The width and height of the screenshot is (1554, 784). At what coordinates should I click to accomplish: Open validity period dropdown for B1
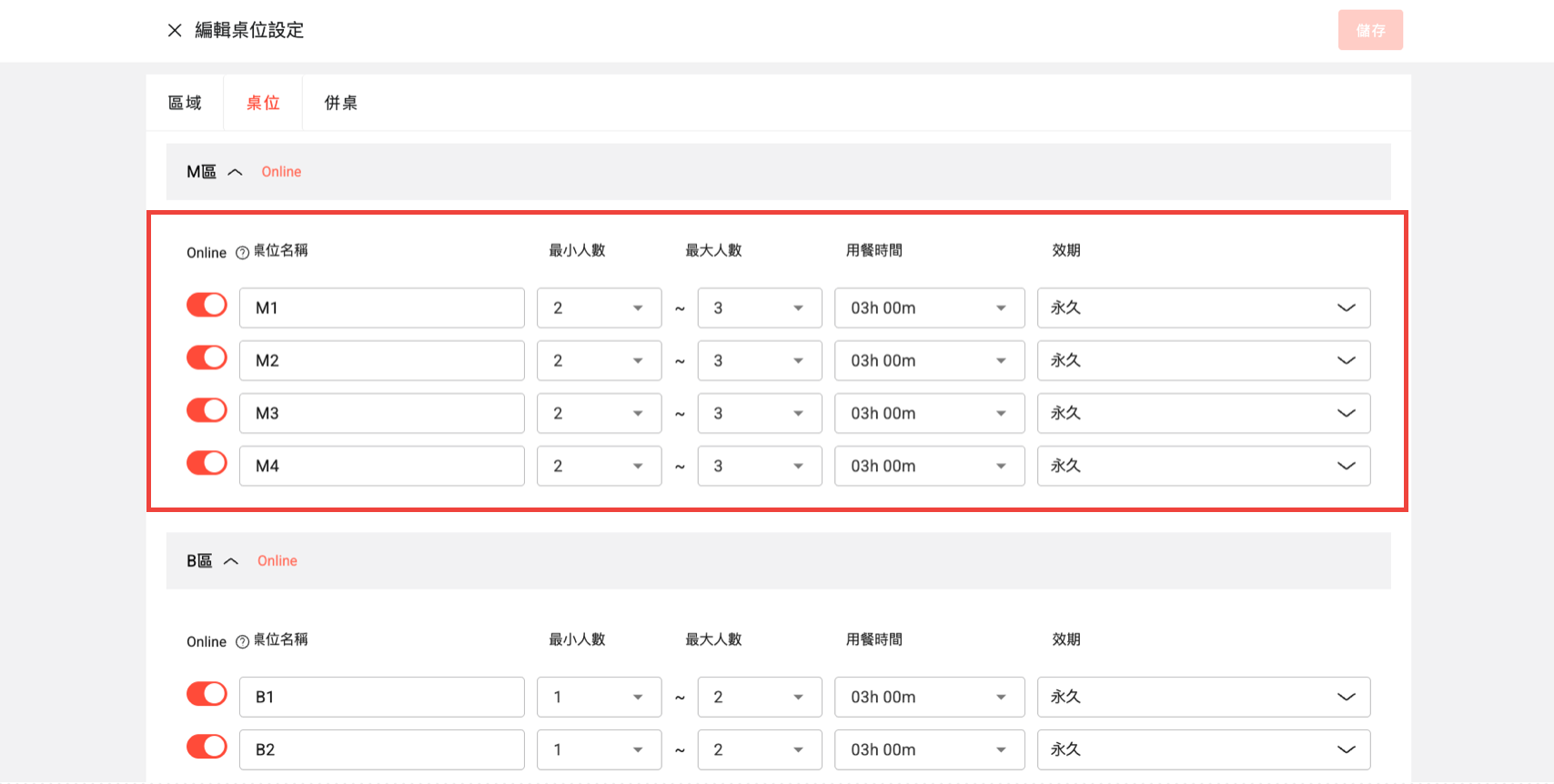(x=1203, y=698)
